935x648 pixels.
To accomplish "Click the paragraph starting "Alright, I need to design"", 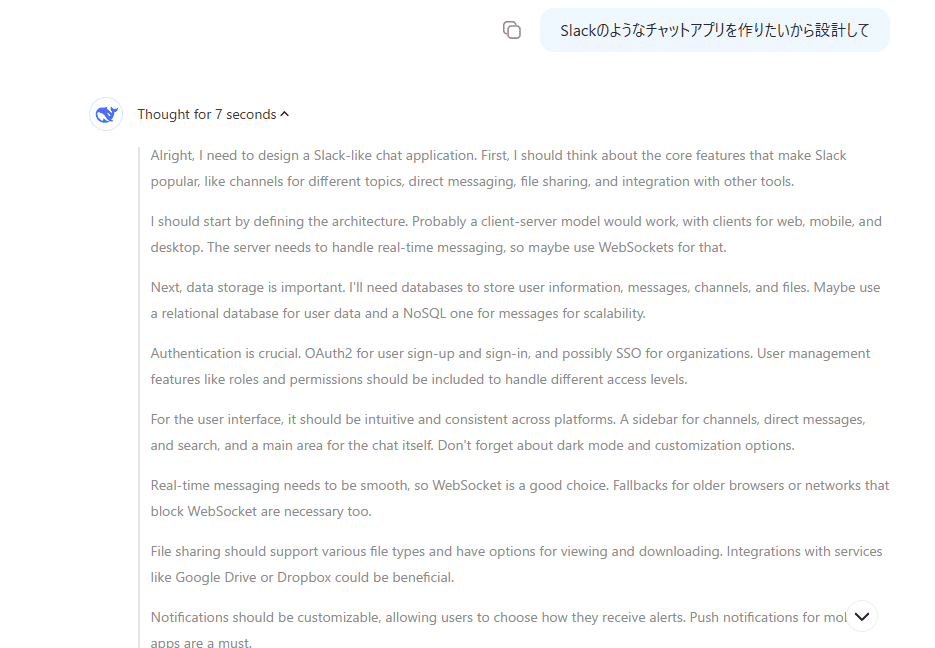I will coord(500,168).
